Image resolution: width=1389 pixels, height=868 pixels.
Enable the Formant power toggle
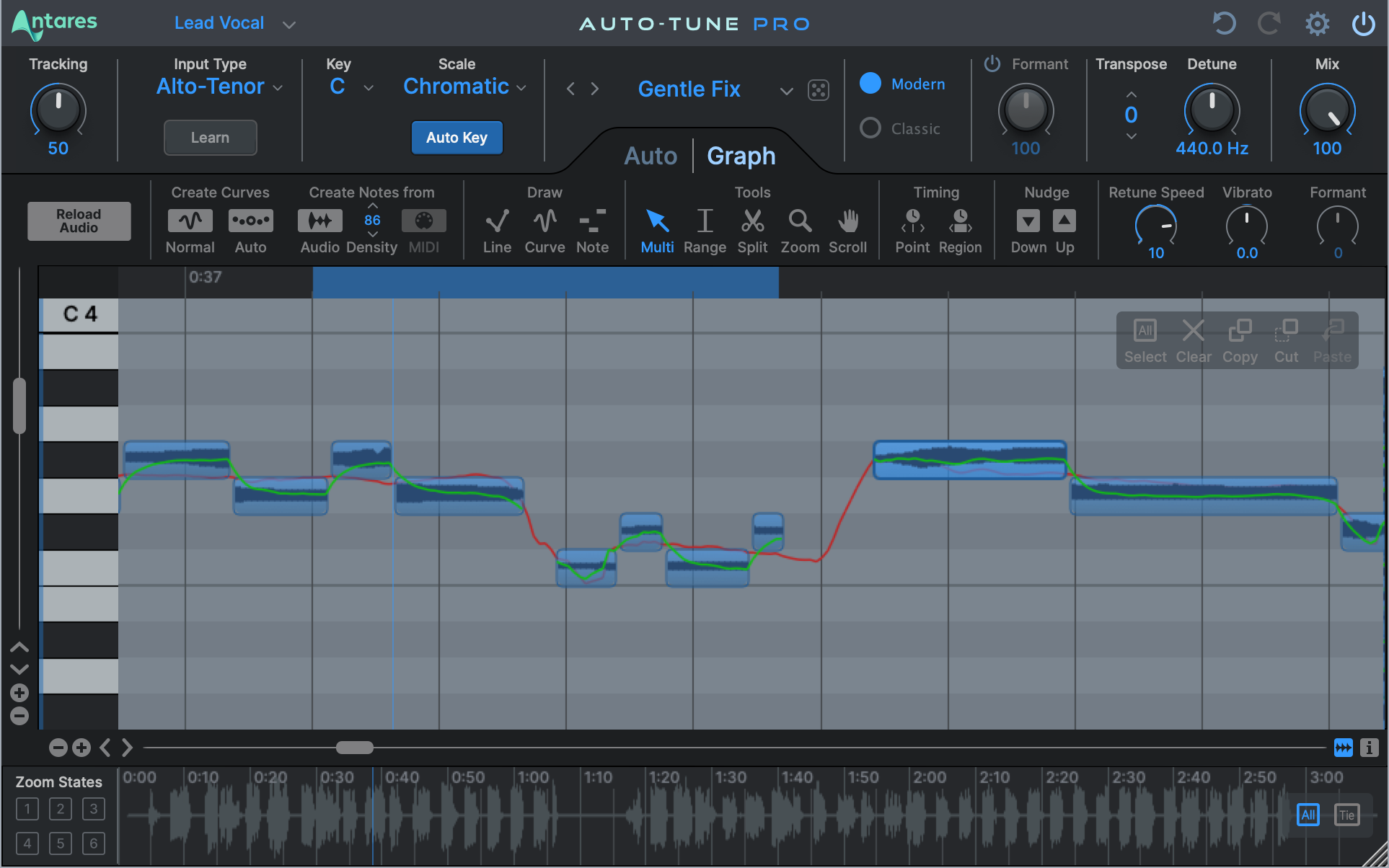tap(992, 63)
